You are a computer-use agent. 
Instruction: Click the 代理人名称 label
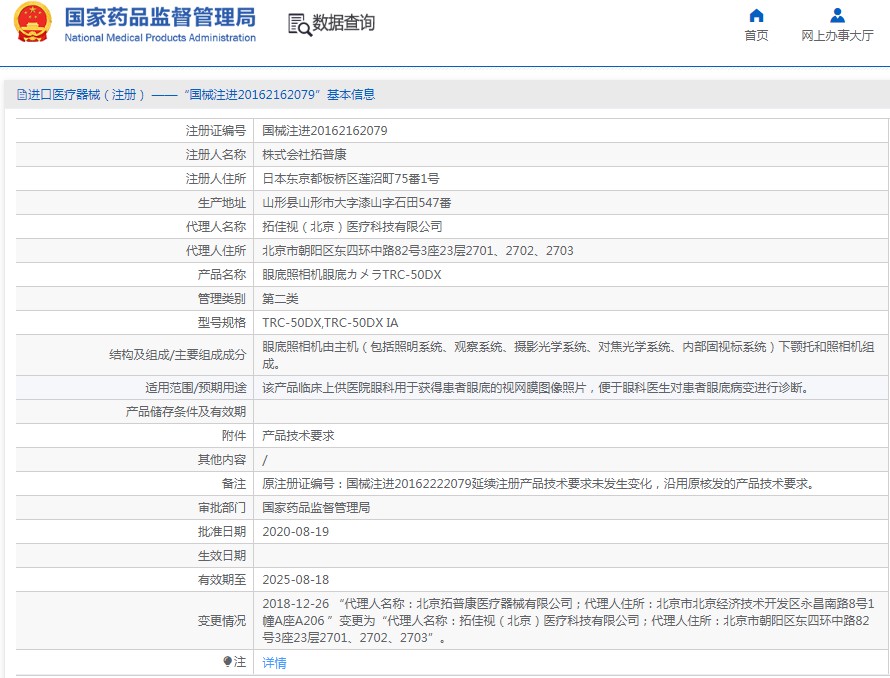pos(216,227)
